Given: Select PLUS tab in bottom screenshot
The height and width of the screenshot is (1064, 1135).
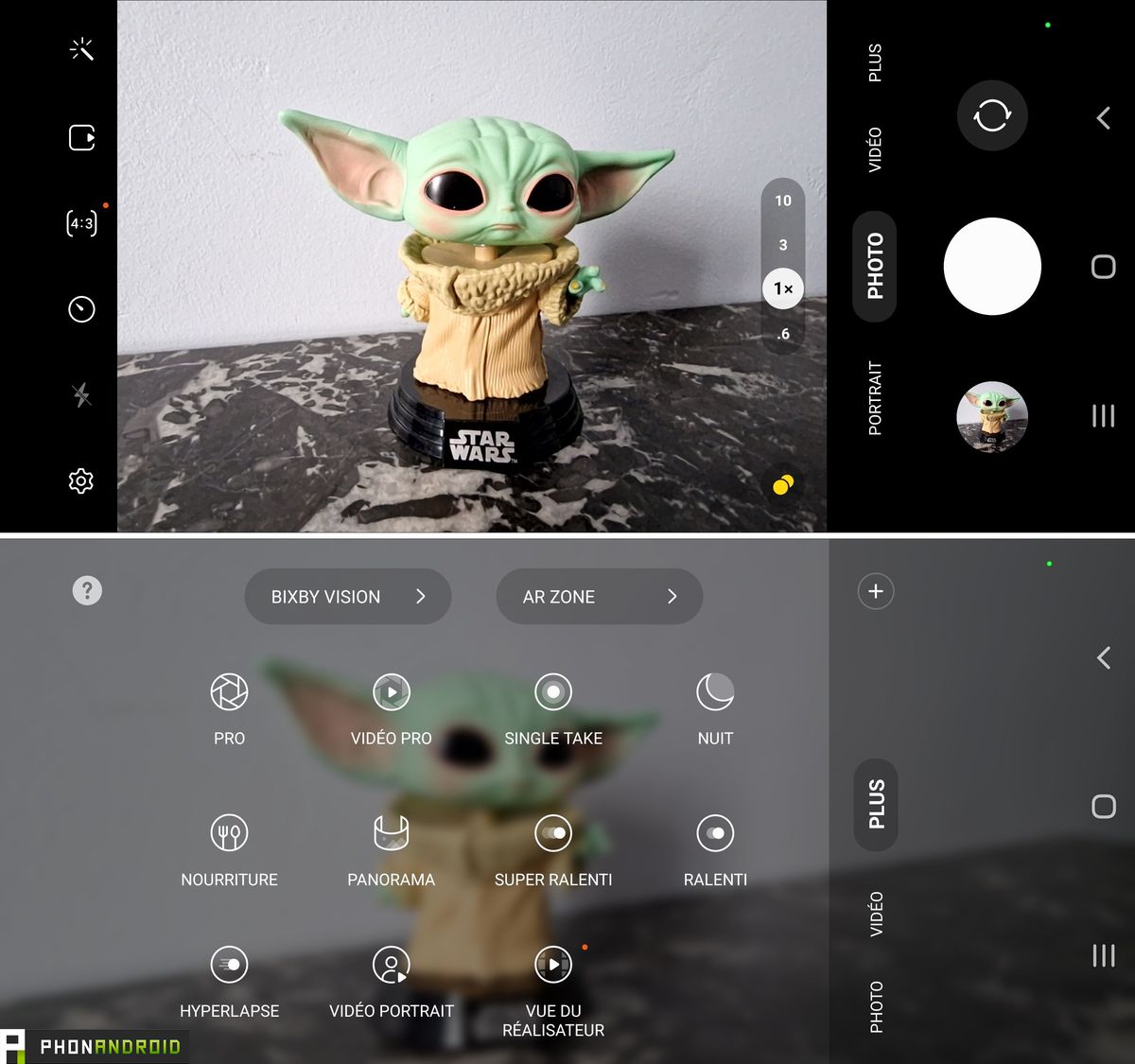Looking at the screenshot, I should (x=876, y=805).
